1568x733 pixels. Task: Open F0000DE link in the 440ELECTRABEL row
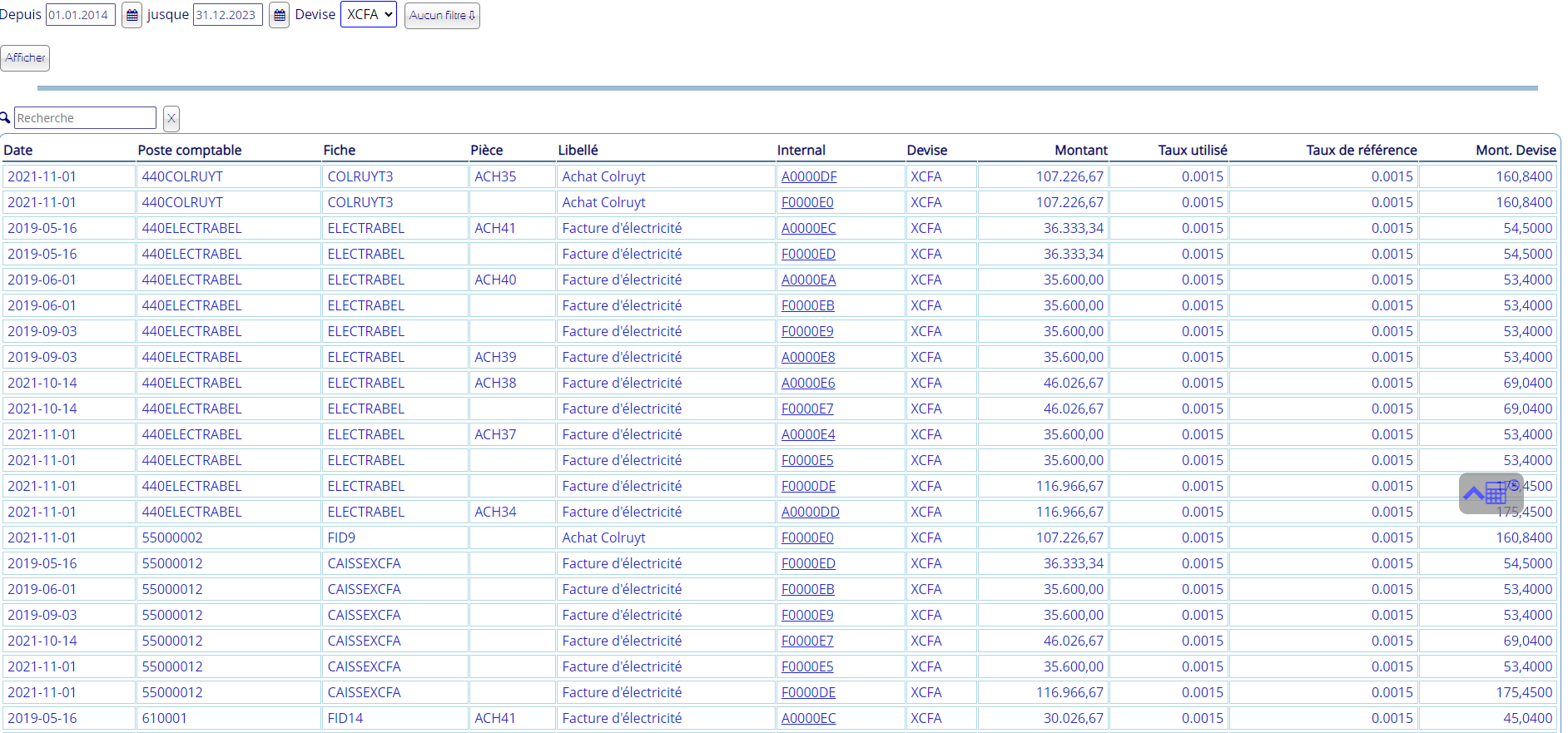click(808, 486)
